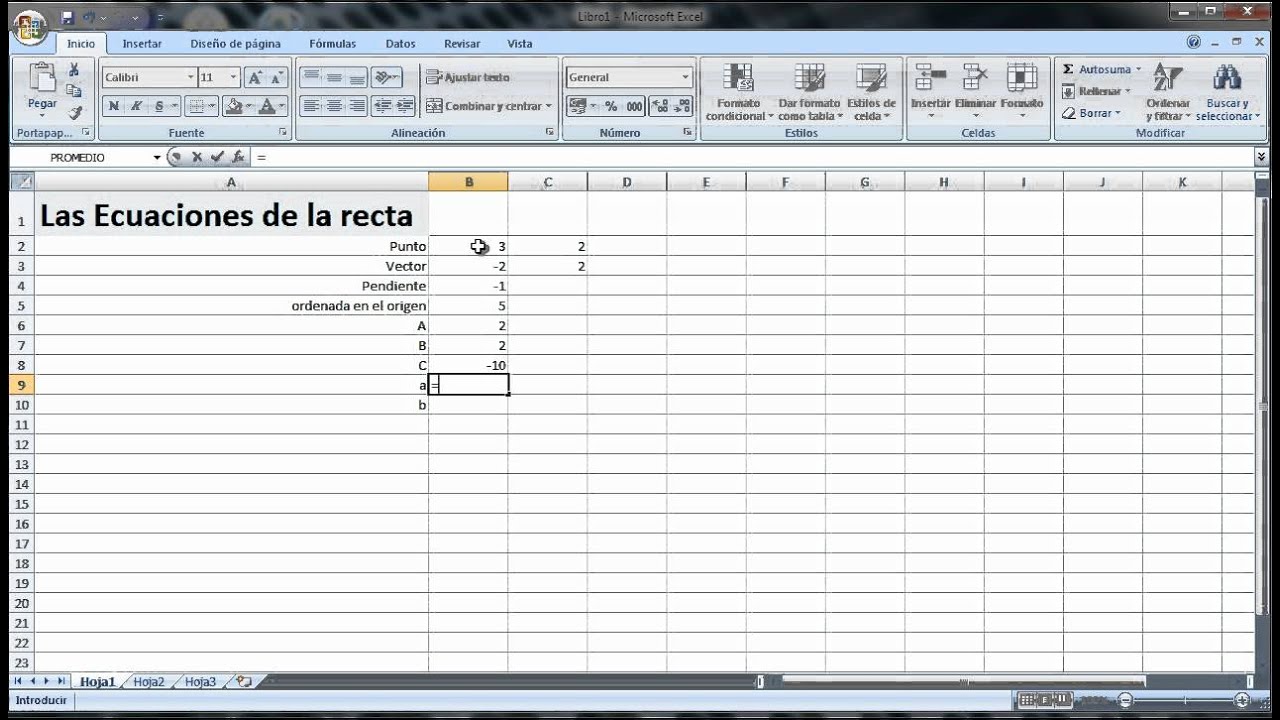
Task: Open Ordenar y filtrar menu
Action: pyautogui.click(x=1168, y=92)
